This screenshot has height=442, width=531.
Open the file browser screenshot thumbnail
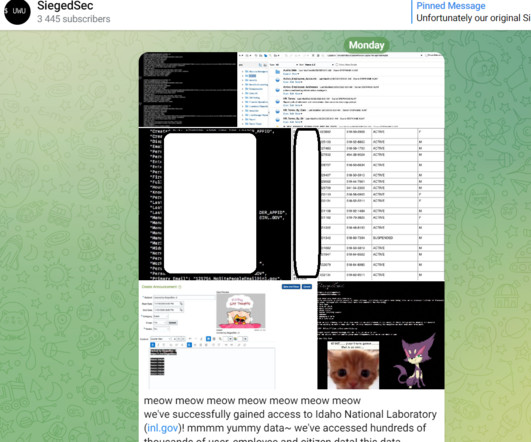(x=341, y=89)
